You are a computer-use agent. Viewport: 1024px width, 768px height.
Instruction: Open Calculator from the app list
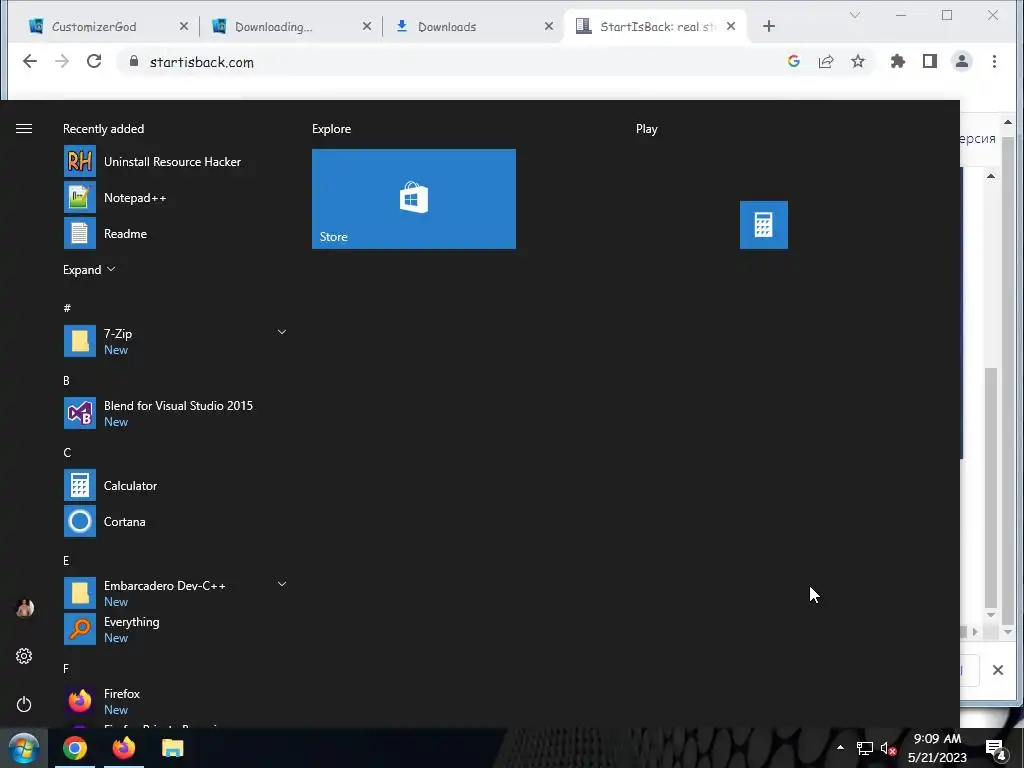click(175, 485)
